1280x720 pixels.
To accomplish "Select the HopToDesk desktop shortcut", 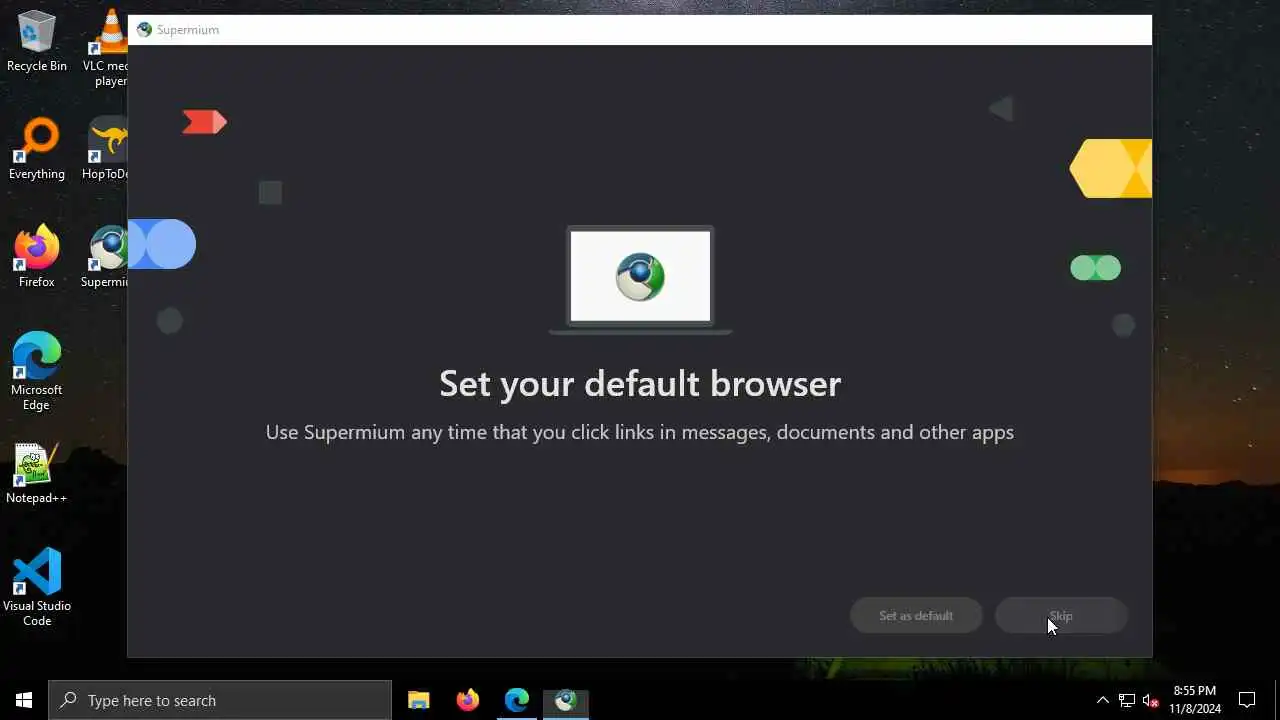I will tap(108, 150).
